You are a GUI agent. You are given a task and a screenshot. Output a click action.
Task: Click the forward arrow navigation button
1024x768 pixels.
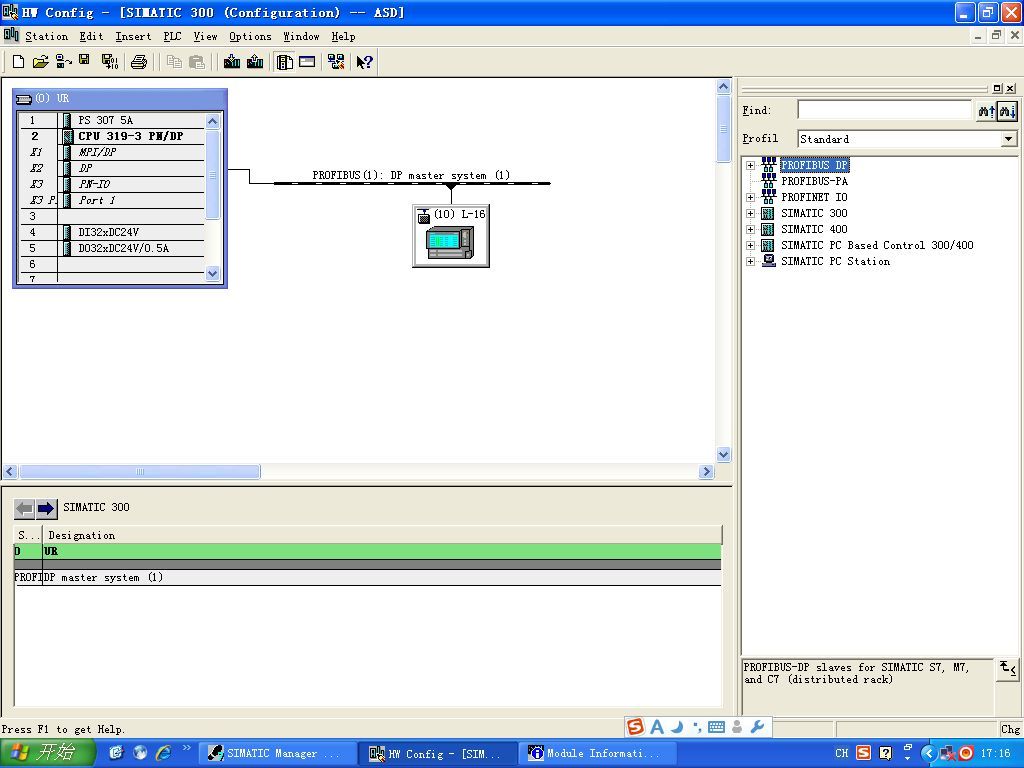point(46,508)
